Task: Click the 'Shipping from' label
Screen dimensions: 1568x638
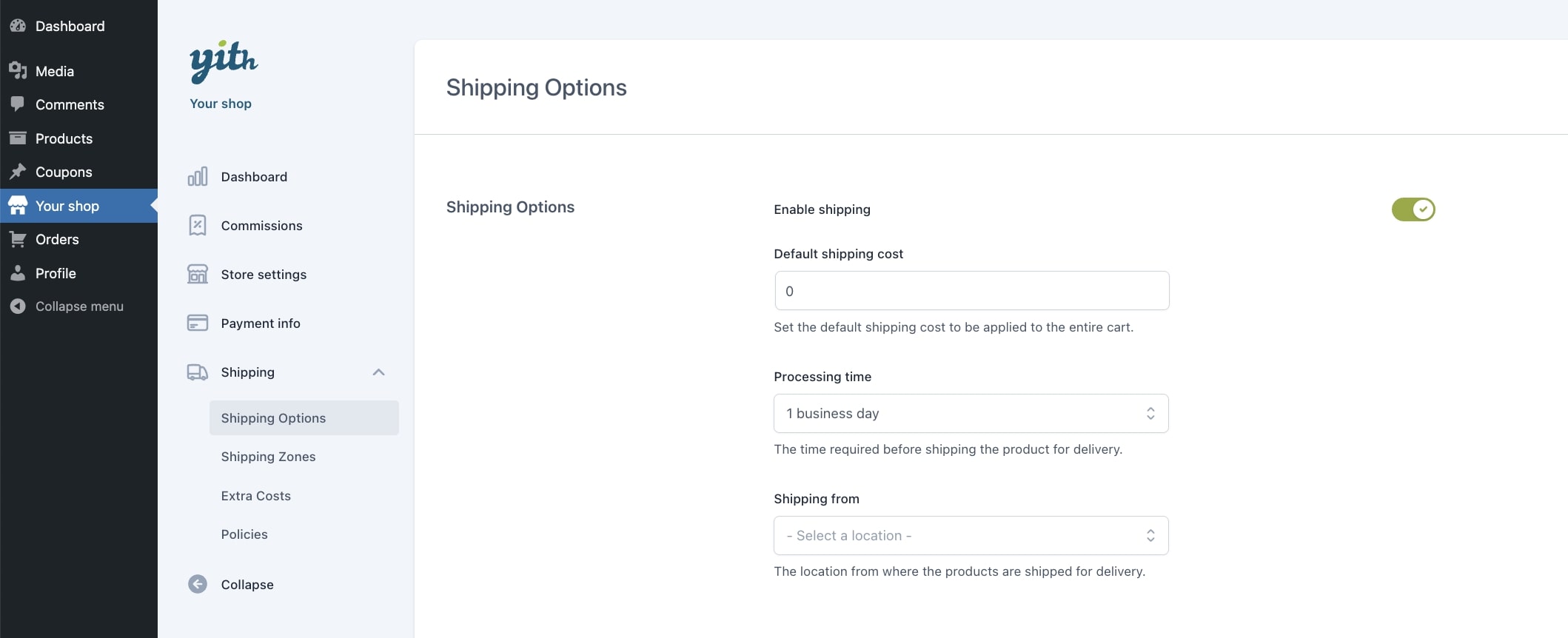Action: click(x=817, y=499)
